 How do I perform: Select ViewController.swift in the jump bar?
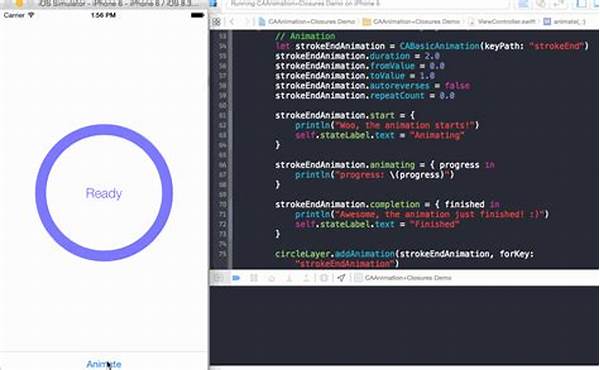tap(502, 21)
